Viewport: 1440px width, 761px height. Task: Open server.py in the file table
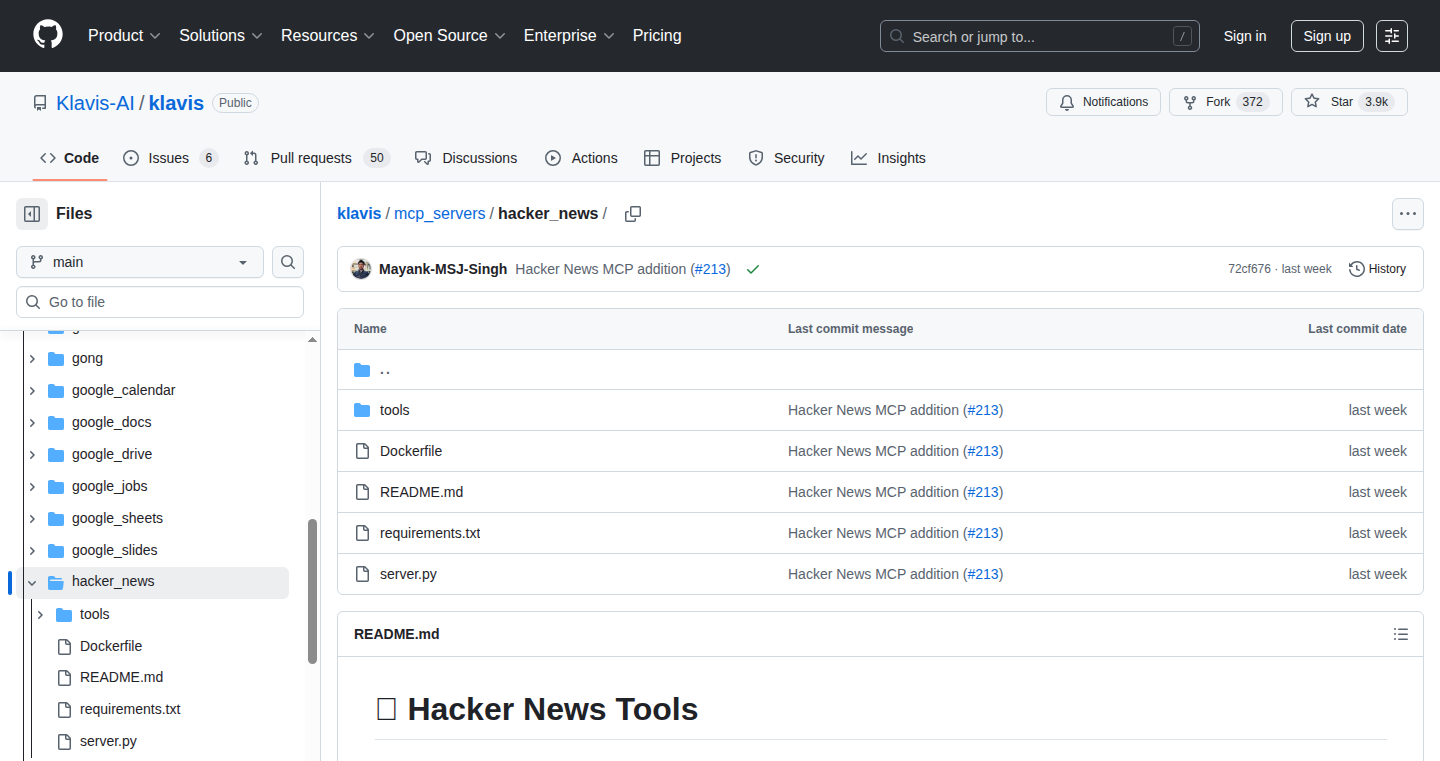pyautogui.click(x=408, y=574)
